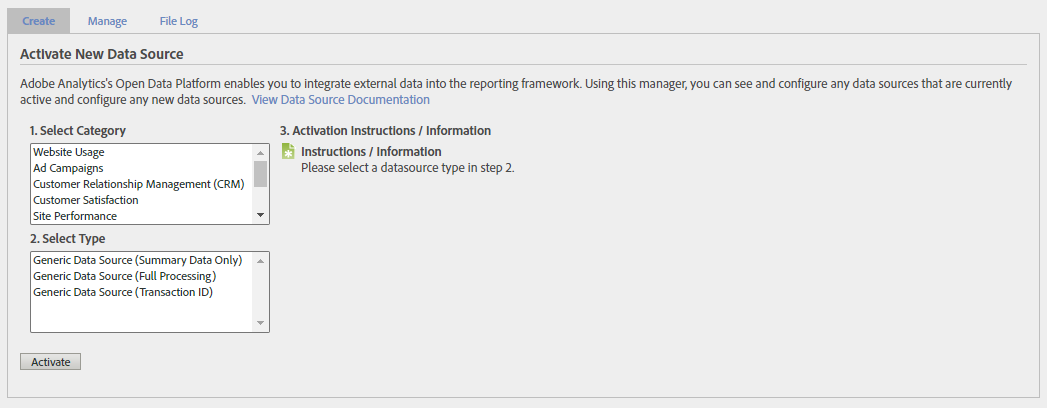1047x408 pixels.
Task: Open the File Log tab
Action: [x=179, y=21]
